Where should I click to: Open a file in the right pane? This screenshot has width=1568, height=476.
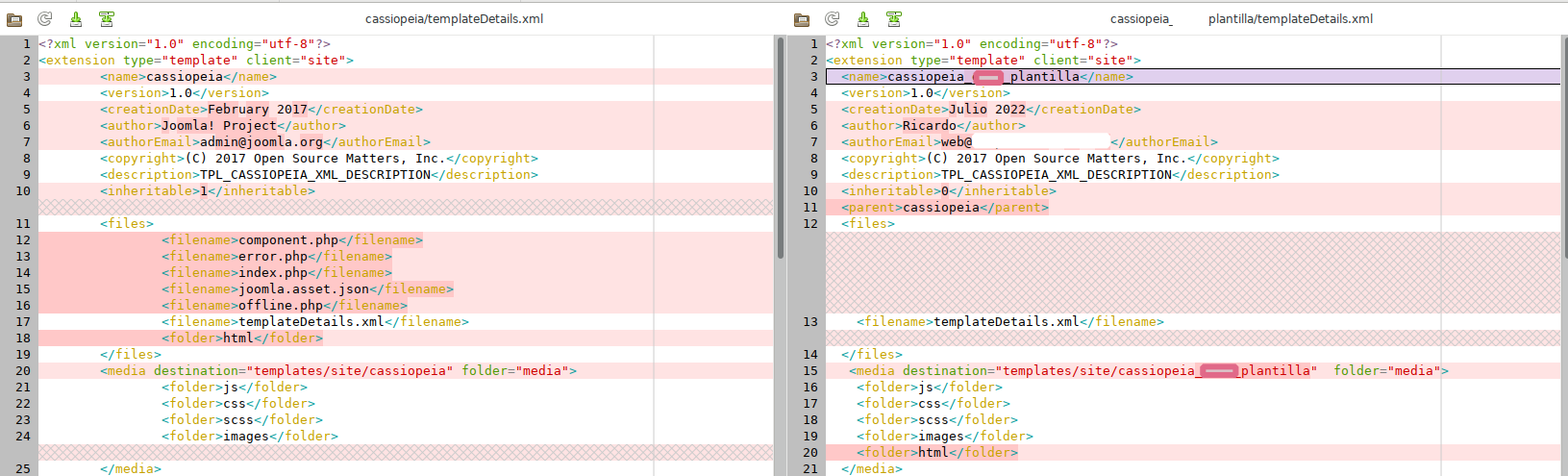point(802,19)
